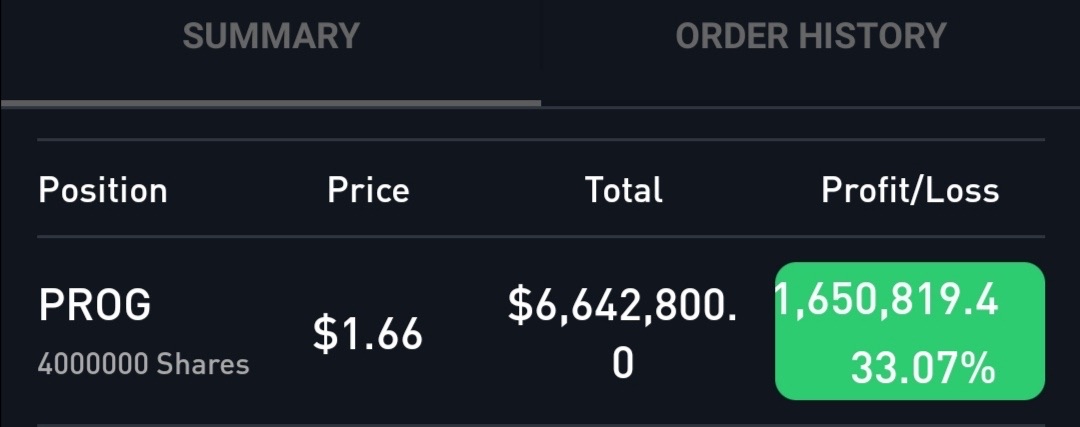1080x427 pixels.
Task: Open the PROG ticker symbol
Action: click(x=95, y=305)
